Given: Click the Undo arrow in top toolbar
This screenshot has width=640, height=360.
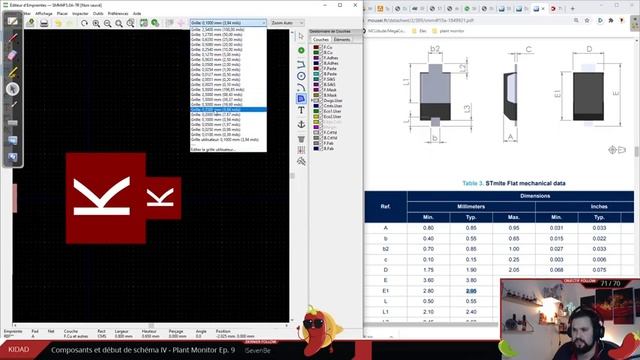Looking at the screenshot, I should click(x=58, y=23).
